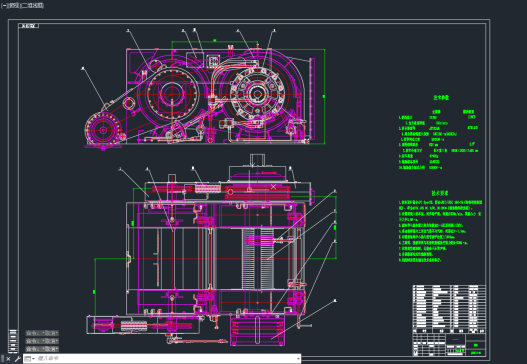527x364 pixels.
Task: Open the [-] viewport controls menu
Action: coord(4,6)
